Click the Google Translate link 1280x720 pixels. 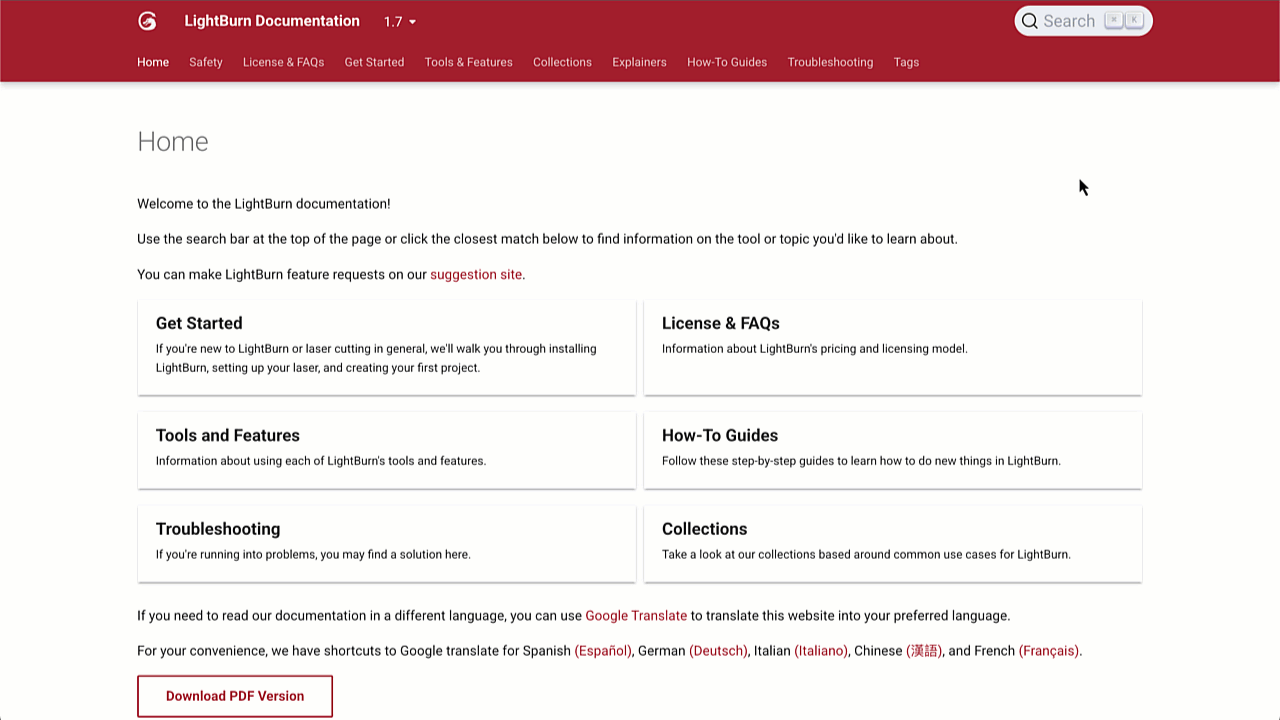(x=636, y=616)
